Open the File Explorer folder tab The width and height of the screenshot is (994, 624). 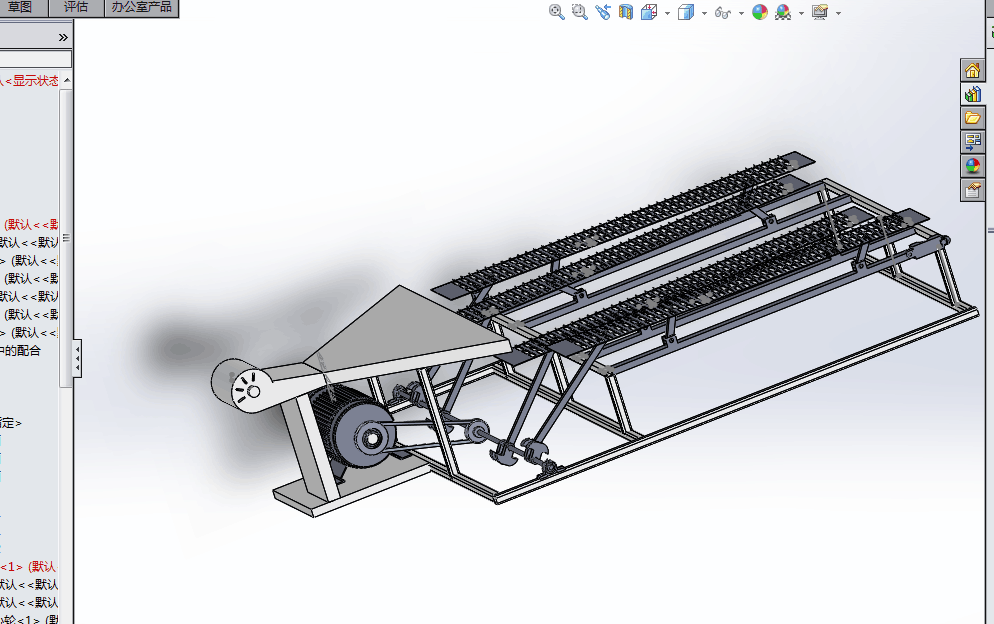click(972, 118)
